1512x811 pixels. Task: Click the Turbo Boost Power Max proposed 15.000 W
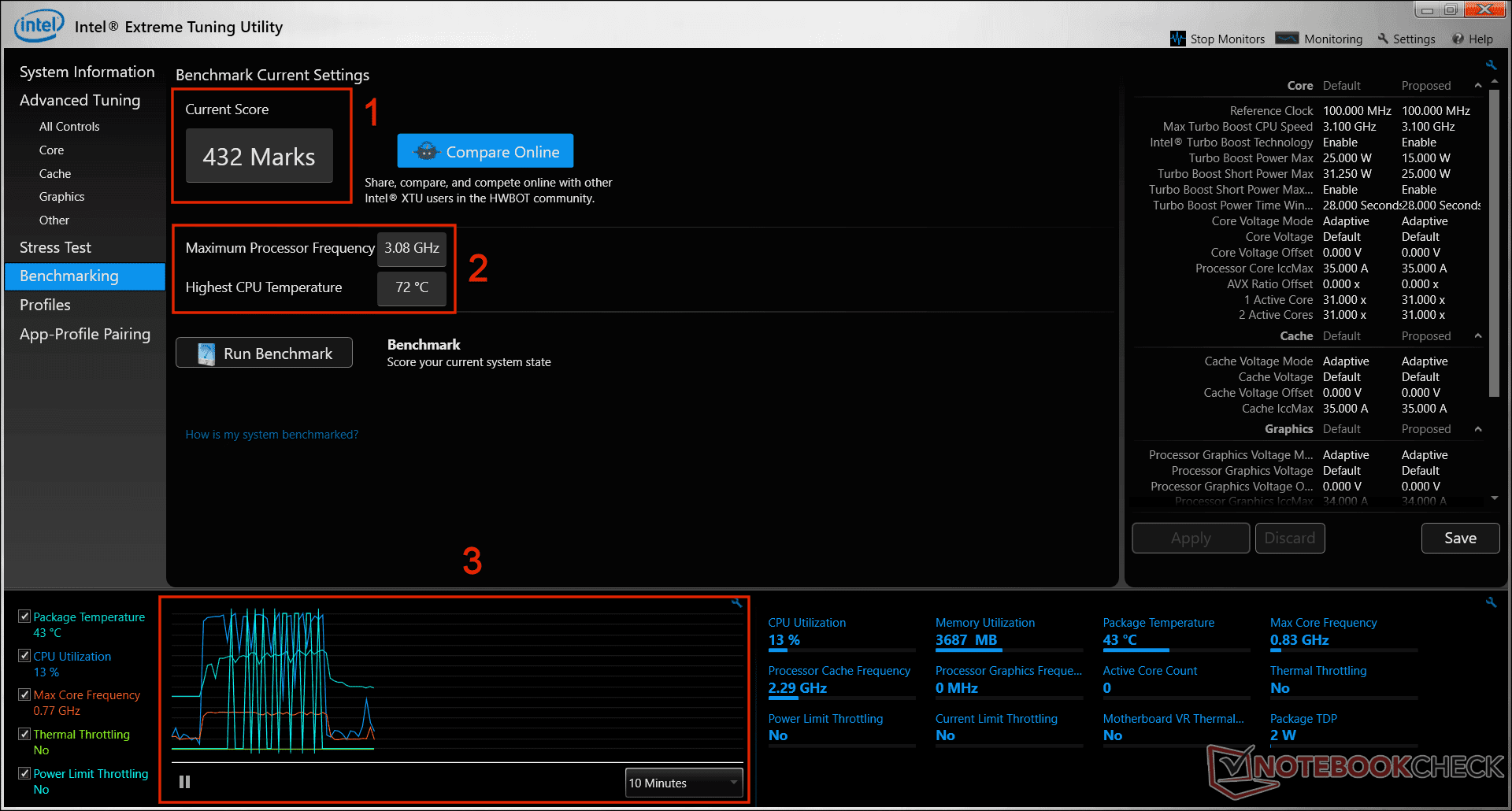[1425, 157]
